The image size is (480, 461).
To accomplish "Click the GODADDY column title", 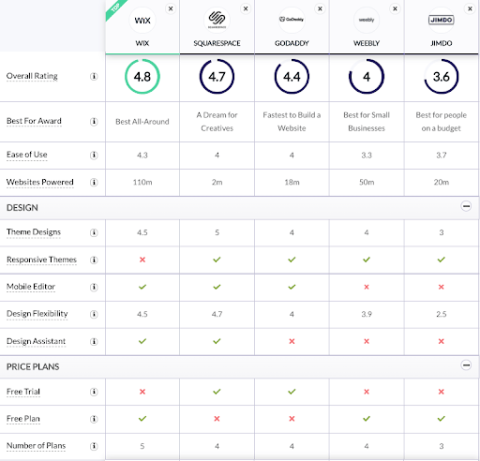I will [292, 43].
